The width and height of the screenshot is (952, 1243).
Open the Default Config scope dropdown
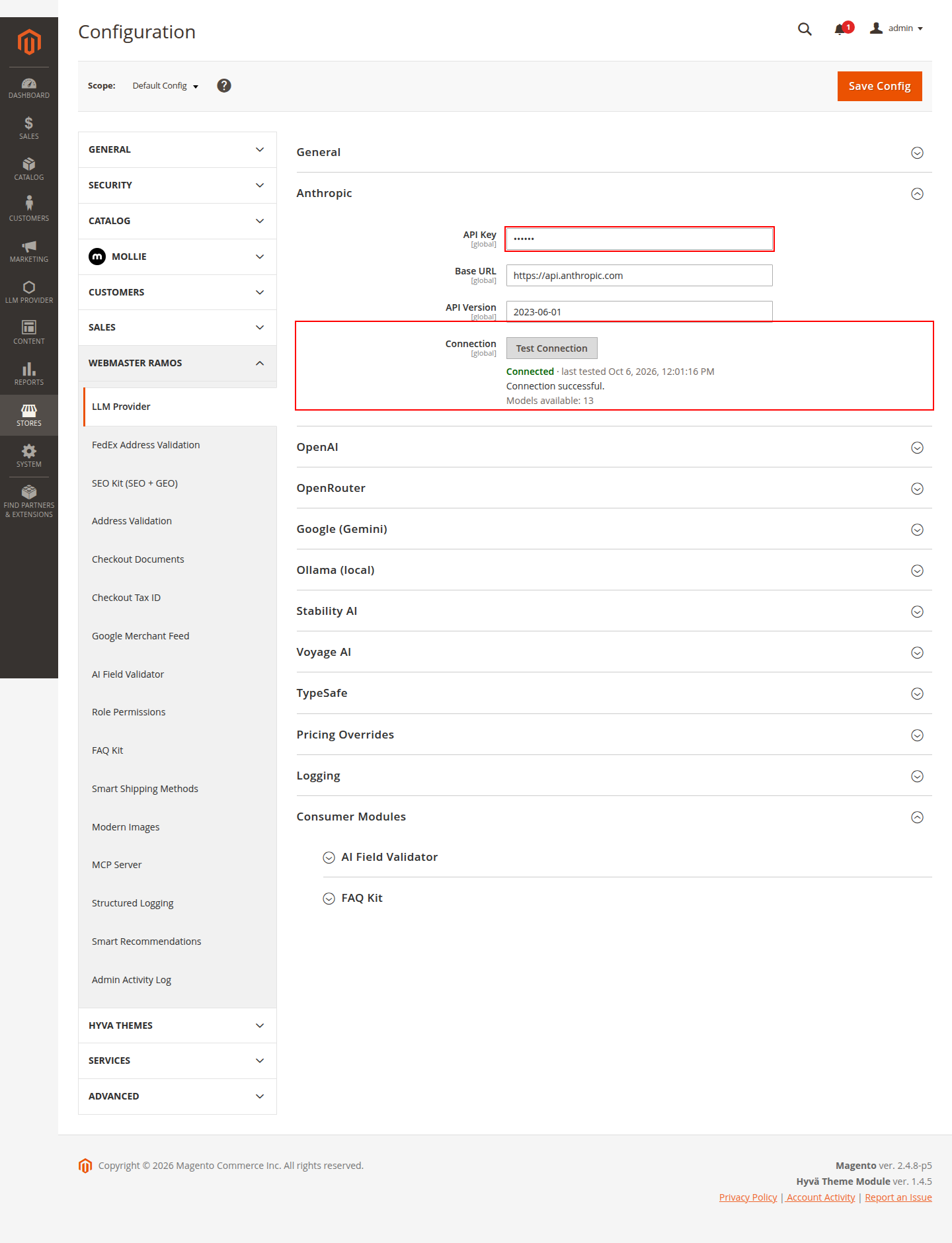(165, 86)
